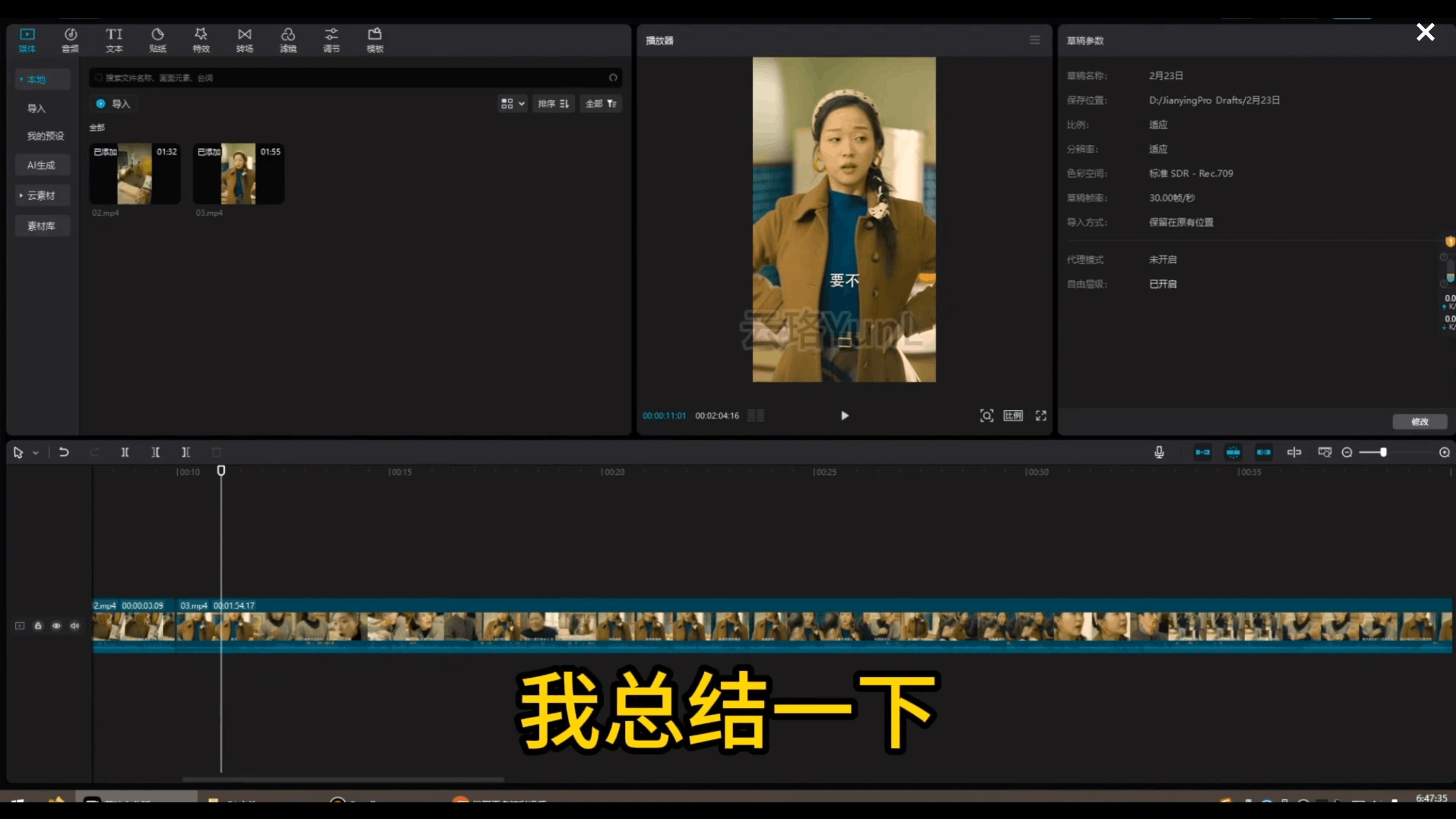Switch to the 贴纸 stickers tab
Screen dimensions: 1456x819
click(x=158, y=40)
